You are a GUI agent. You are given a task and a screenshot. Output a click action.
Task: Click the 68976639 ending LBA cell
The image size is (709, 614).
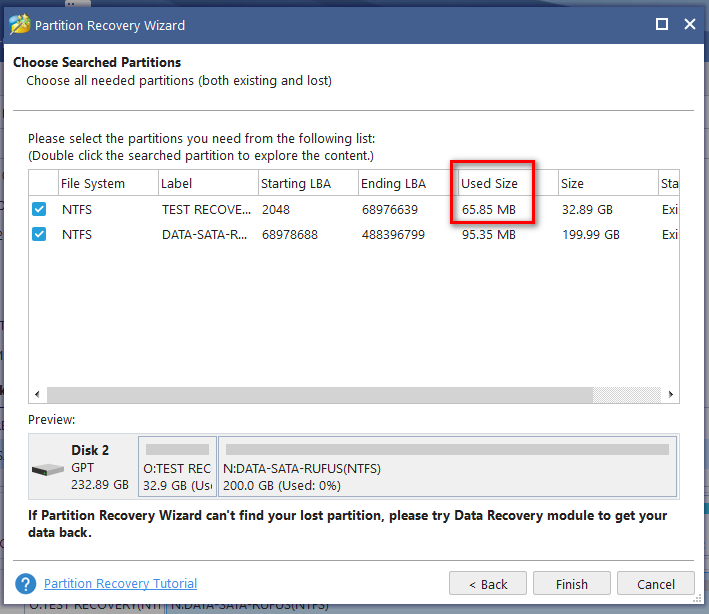click(x=390, y=209)
